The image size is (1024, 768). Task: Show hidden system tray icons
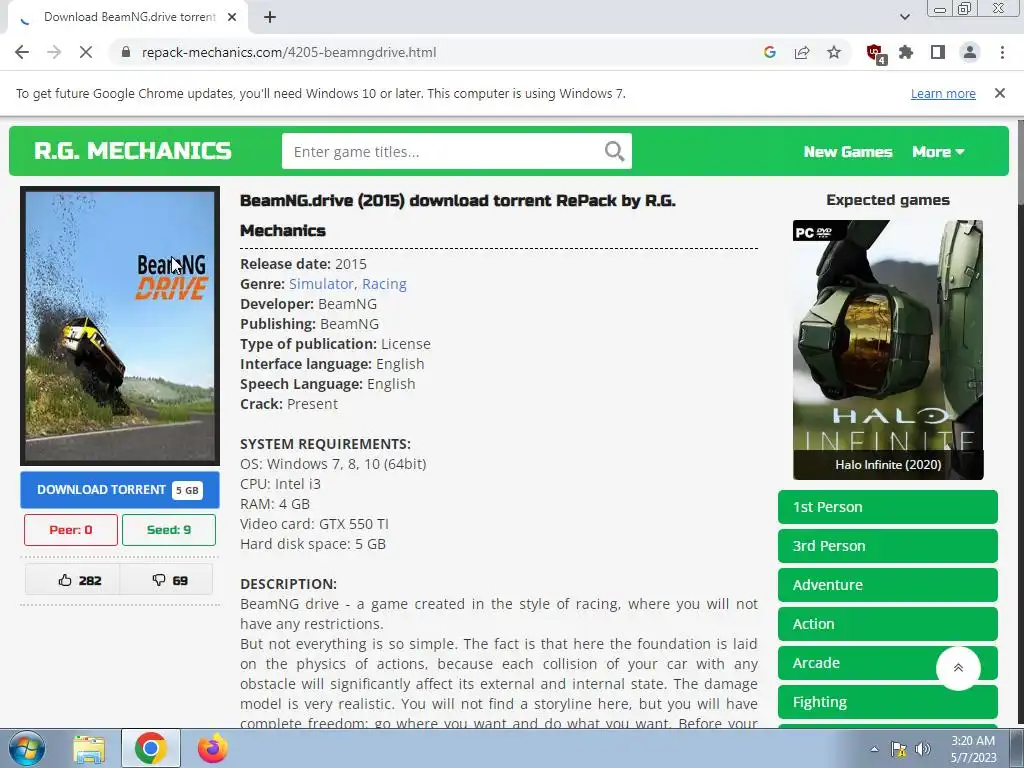click(x=874, y=749)
